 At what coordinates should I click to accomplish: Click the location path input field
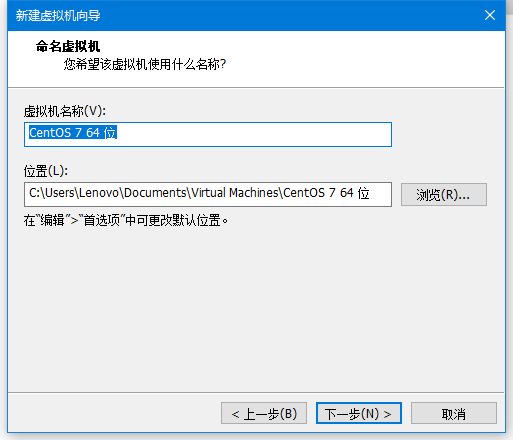coord(208,194)
